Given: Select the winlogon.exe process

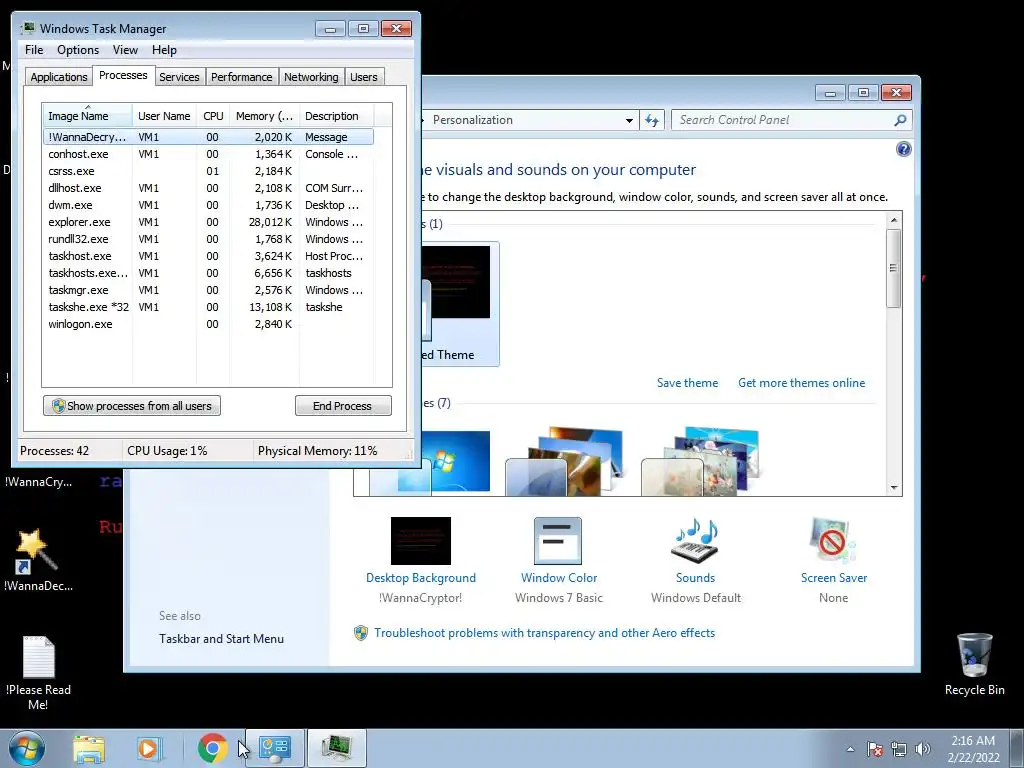Looking at the screenshot, I should point(208,324).
